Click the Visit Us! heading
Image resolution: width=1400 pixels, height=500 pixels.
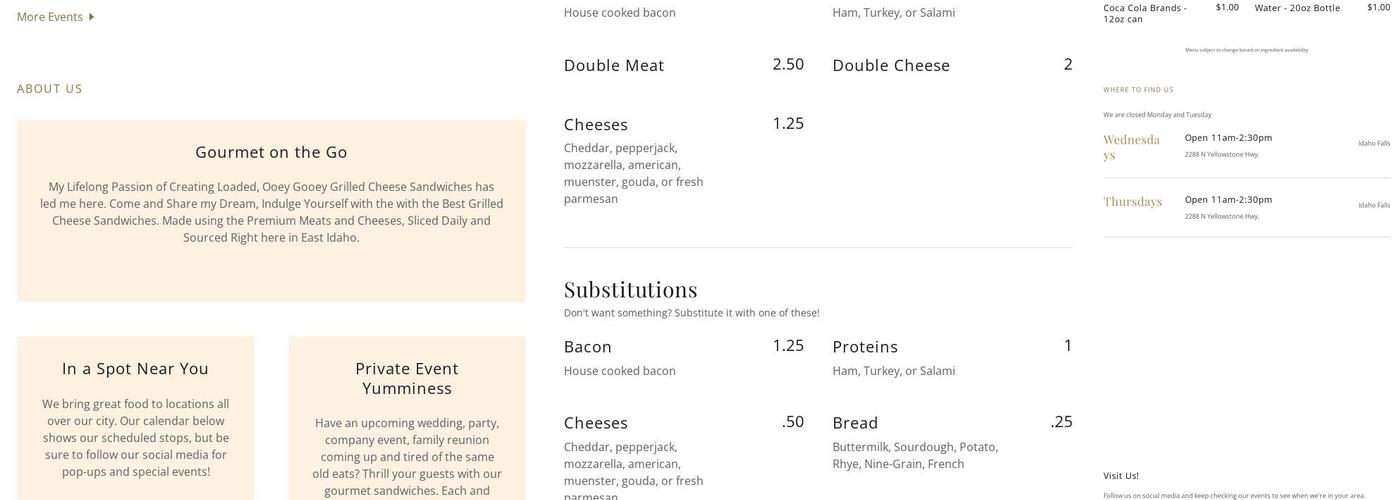click(x=1121, y=476)
